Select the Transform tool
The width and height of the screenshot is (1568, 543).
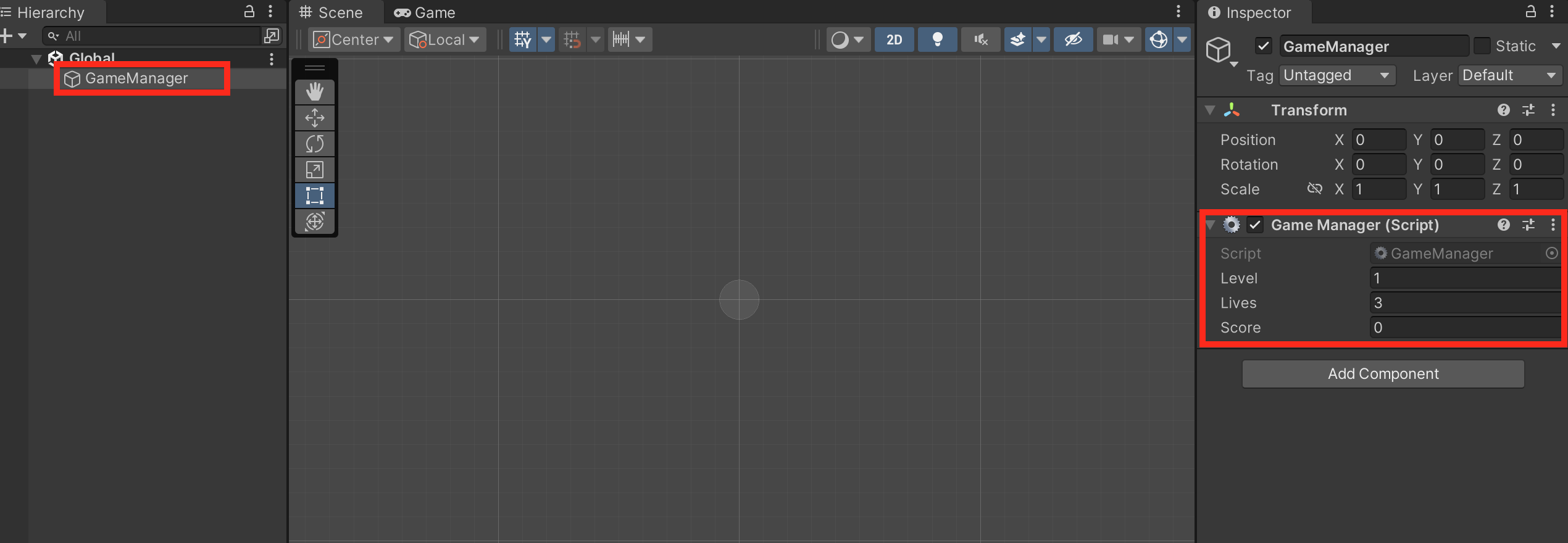[x=315, y=222]
